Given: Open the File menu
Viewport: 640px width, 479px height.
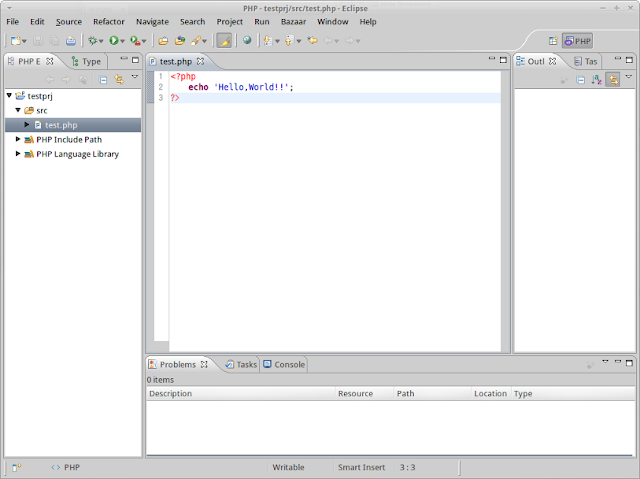Looking at the screenshot, I should 13,22.
